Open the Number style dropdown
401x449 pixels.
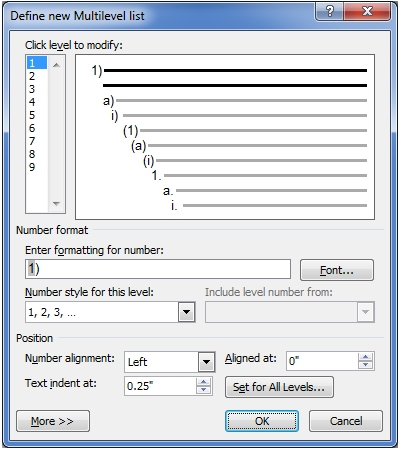186,312
